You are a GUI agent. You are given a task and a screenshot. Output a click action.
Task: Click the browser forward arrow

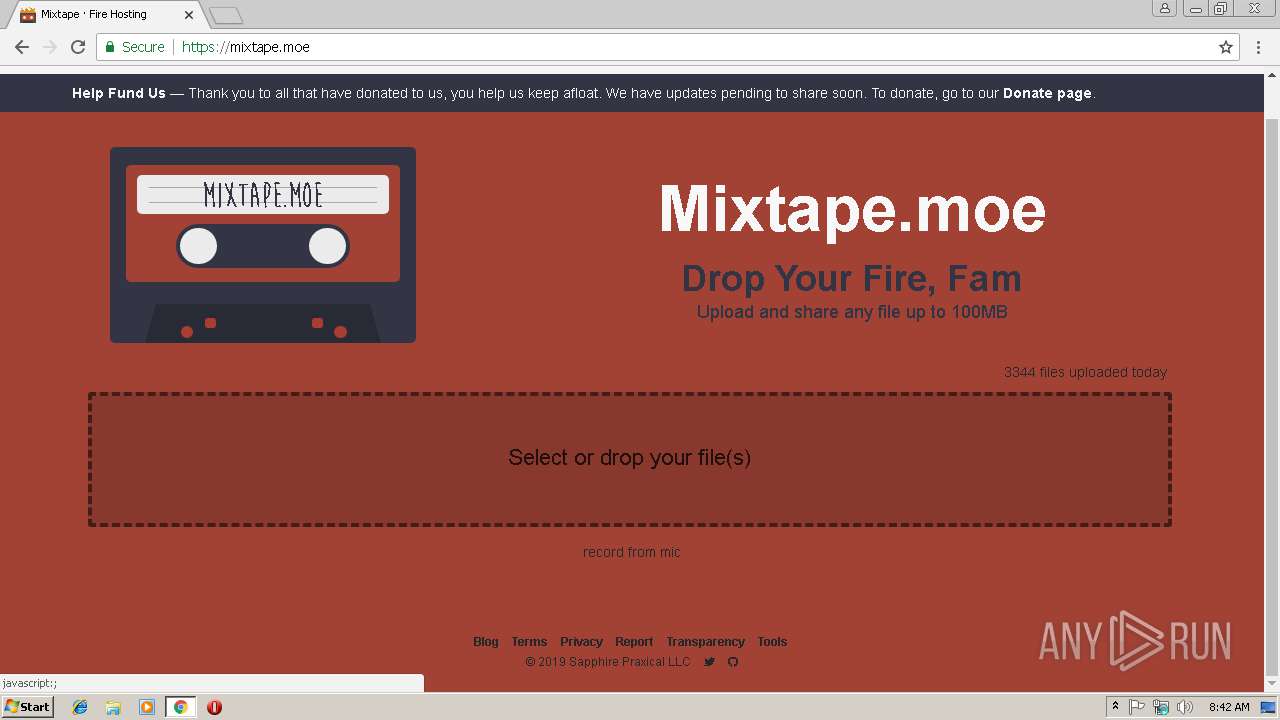pos(49,47)
